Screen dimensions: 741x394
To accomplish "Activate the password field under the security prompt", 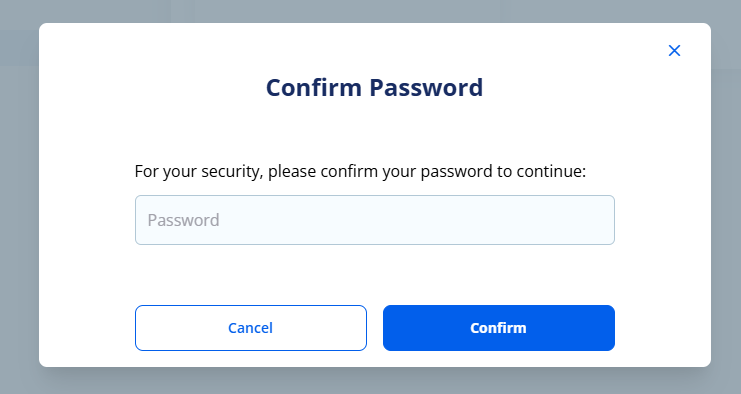I will pyautogui.click(x=375, y=220).
